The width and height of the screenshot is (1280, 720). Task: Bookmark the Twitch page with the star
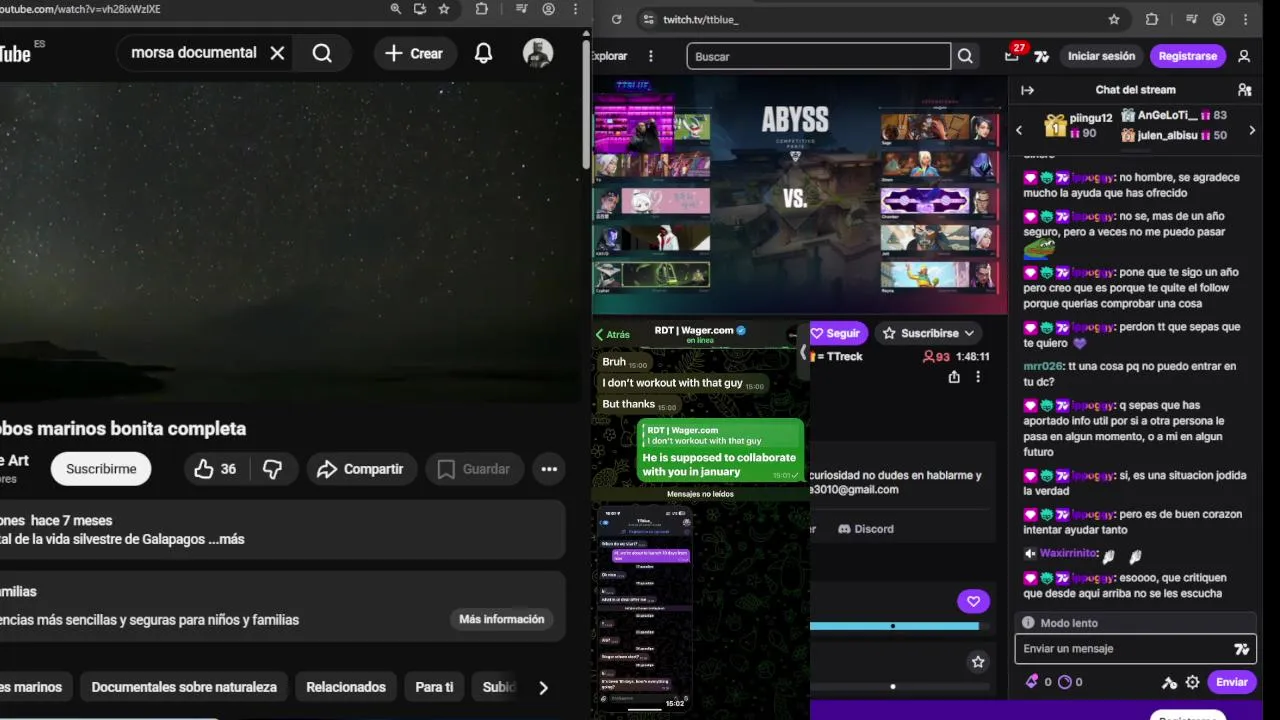[1114, 19]
